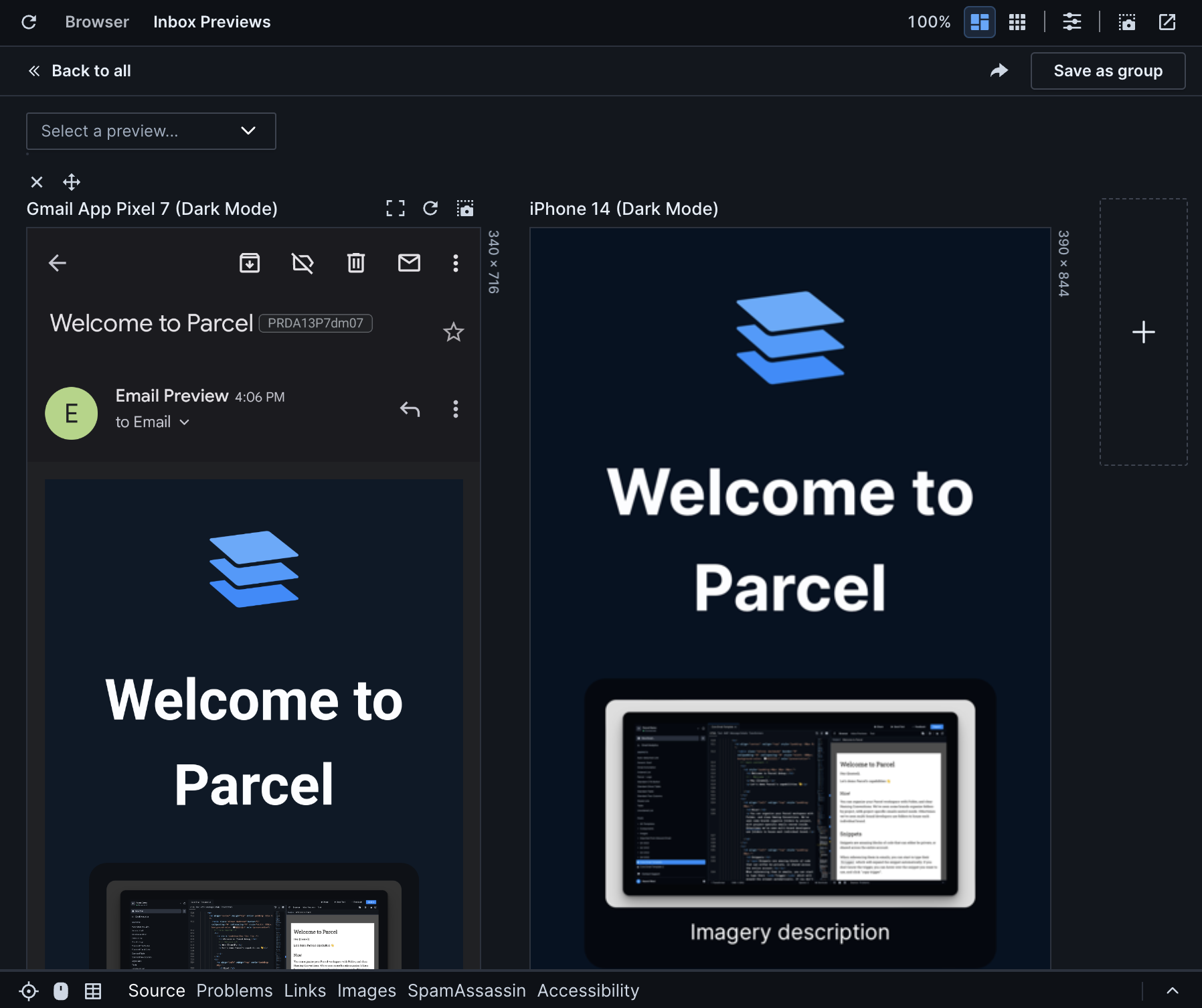
Task: Open the preview settings sliders icon
Action: (1071, 22)
